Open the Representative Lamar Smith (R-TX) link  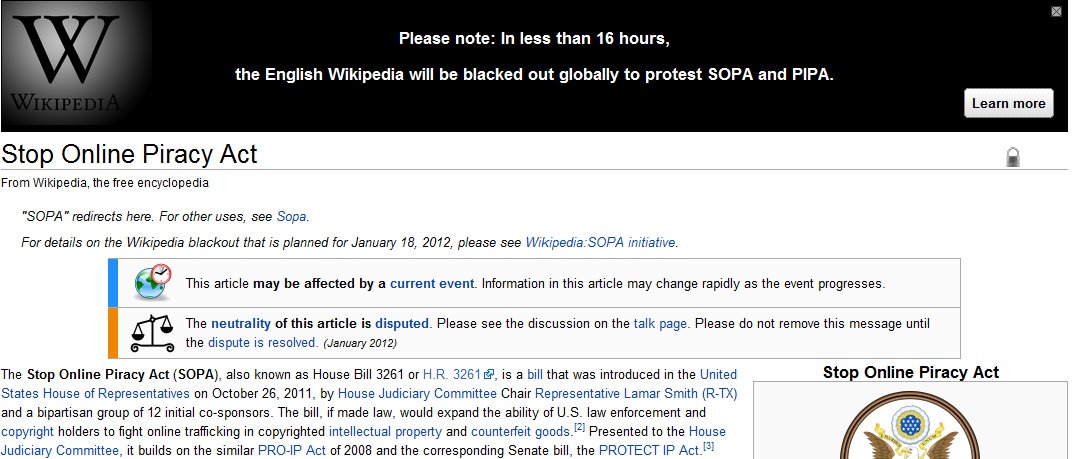[636, 394]
